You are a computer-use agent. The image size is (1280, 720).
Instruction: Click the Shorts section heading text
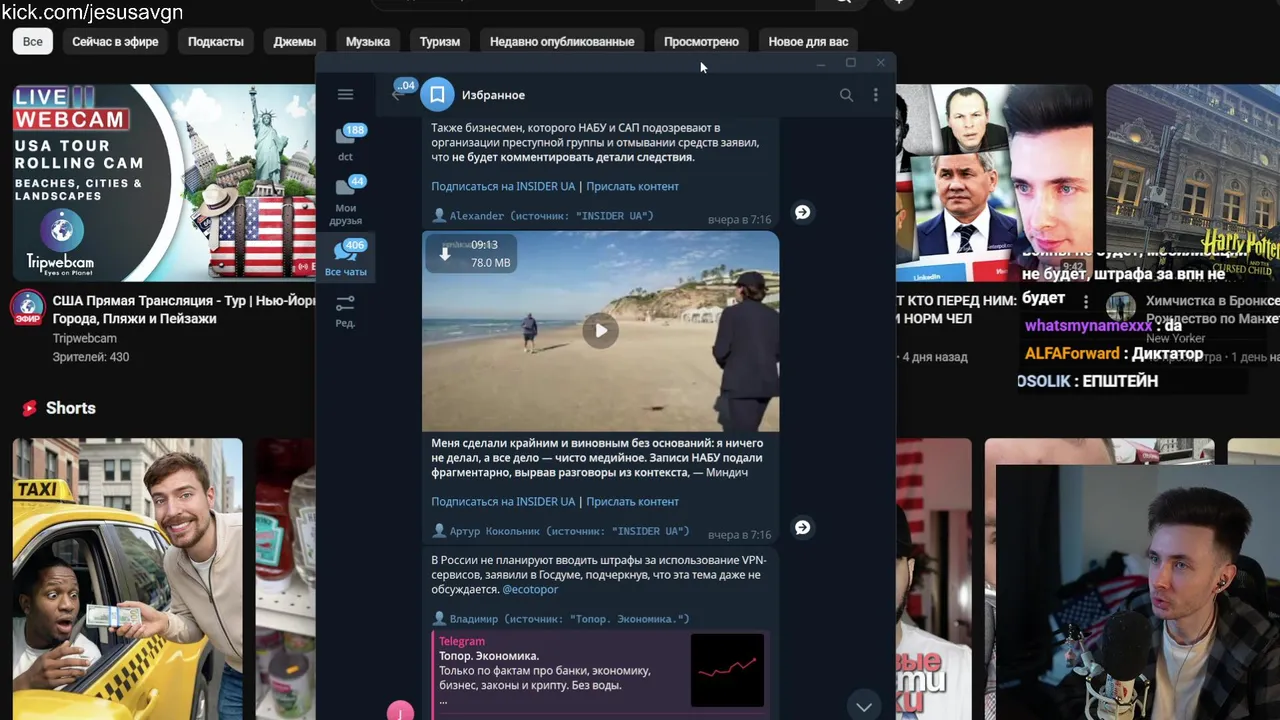[x=70, y=408]
